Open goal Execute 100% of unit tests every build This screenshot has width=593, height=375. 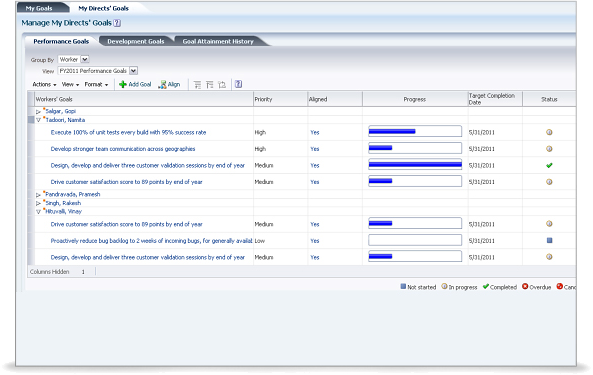128,132
